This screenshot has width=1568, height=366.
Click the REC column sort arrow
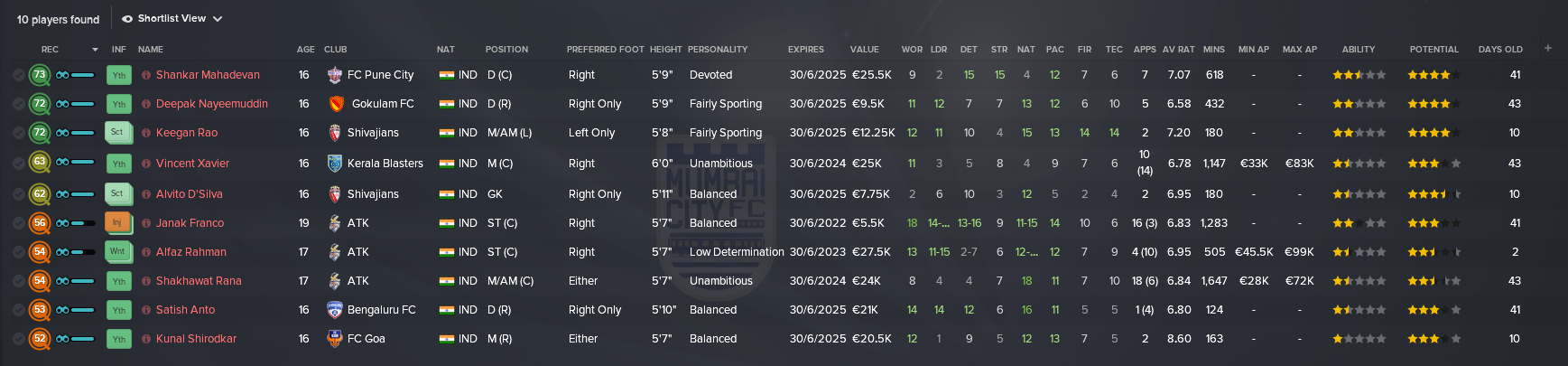point(95,50)
